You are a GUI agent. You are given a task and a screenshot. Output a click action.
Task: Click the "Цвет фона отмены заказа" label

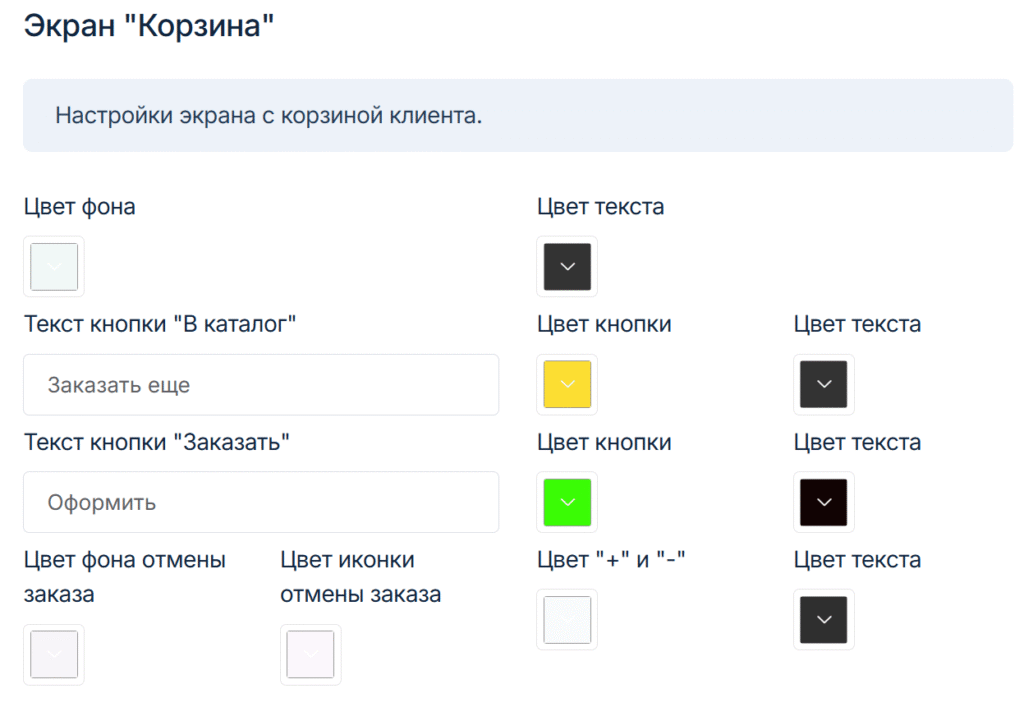124,577
